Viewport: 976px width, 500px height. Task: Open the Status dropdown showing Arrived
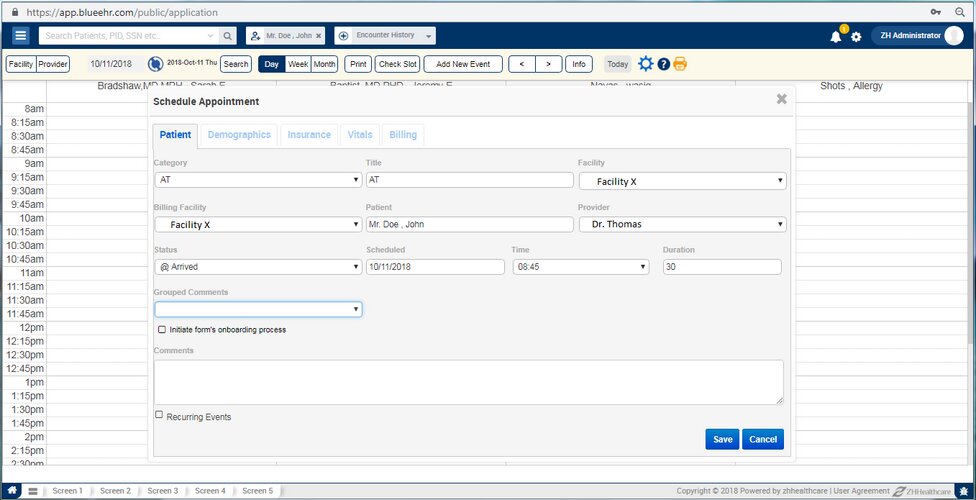[257, 267]
